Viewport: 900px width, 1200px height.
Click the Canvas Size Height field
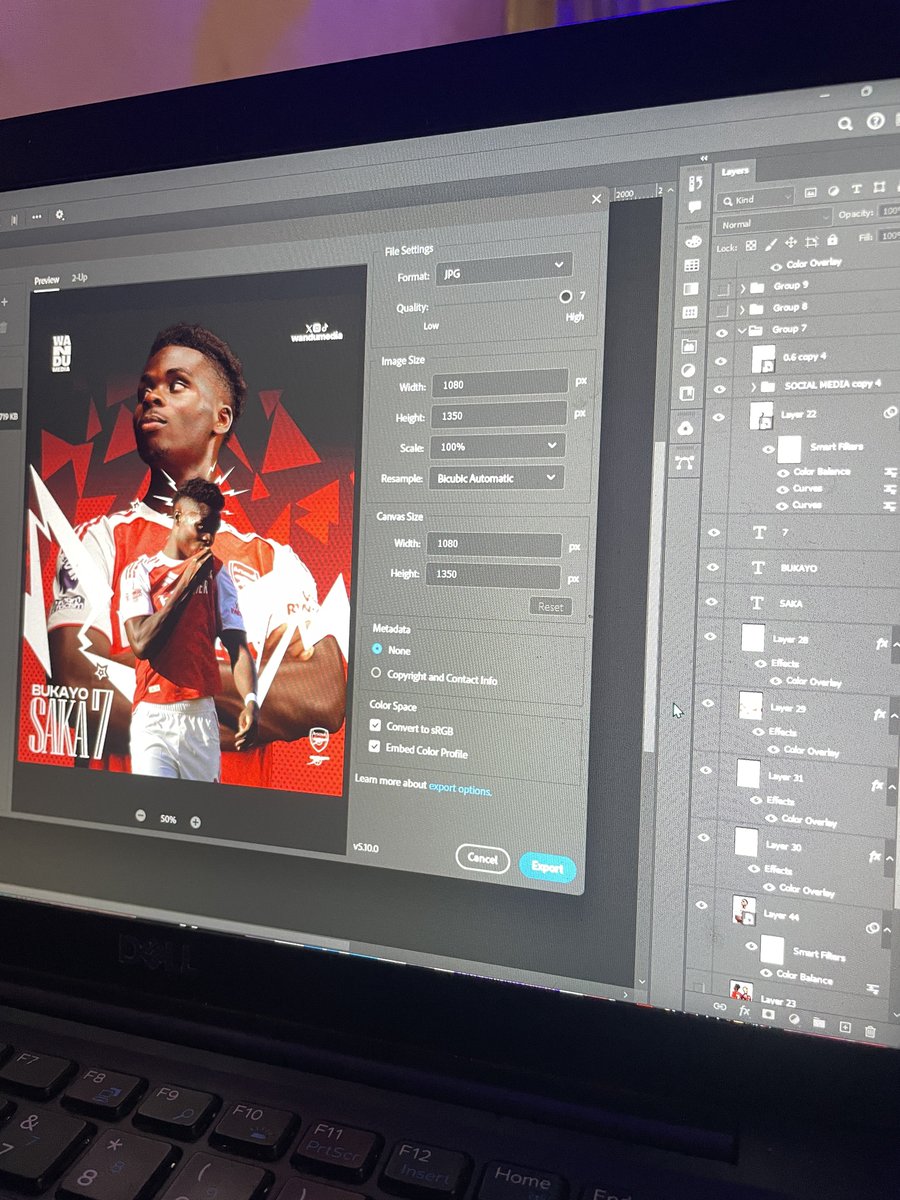click(493, 575)
